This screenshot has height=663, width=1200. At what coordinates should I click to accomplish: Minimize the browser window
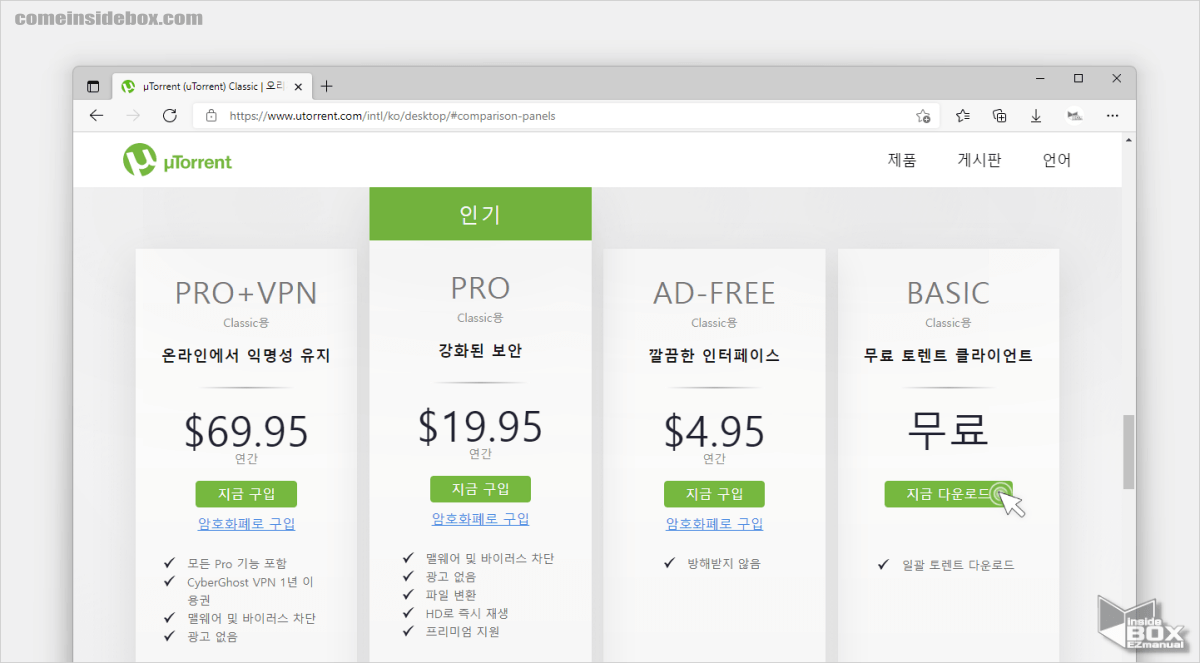(x=1039, y=78)
